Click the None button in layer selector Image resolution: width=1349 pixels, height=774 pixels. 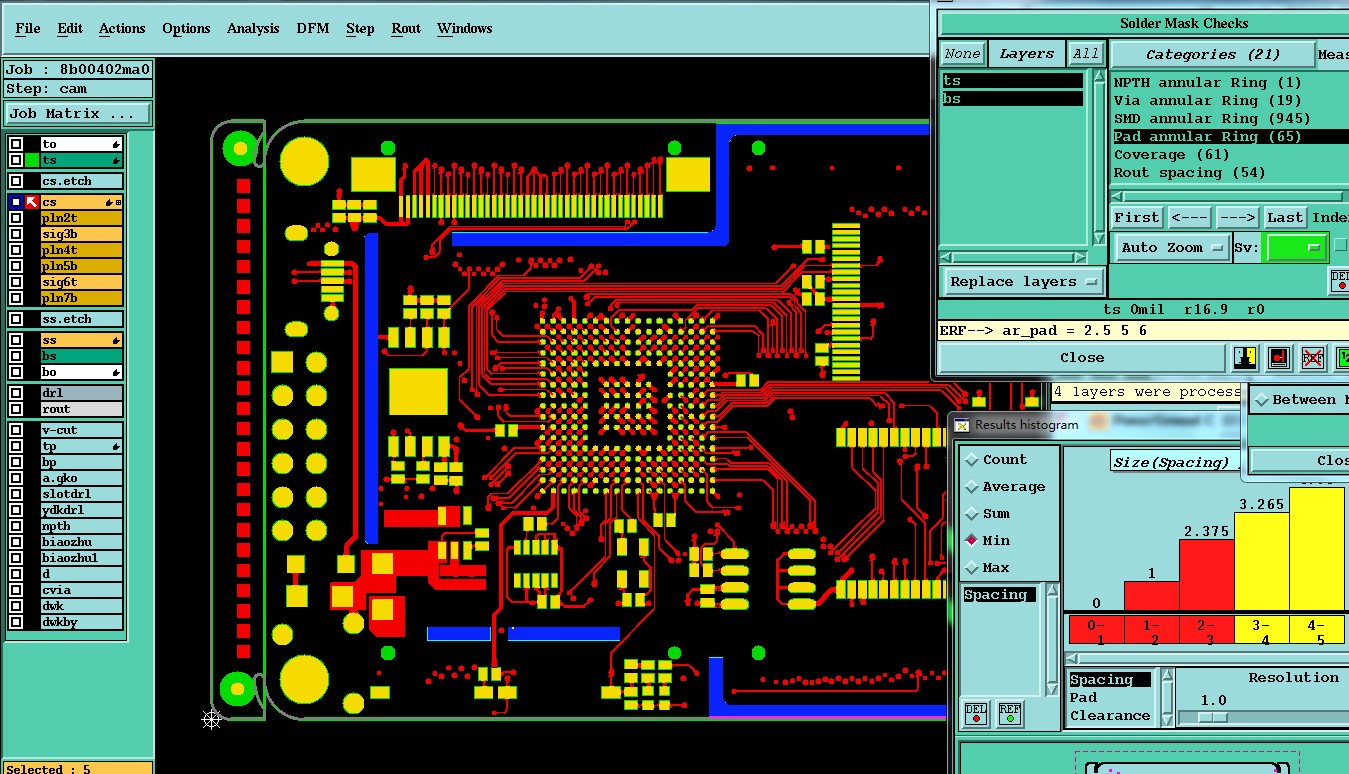click(962, 54)
